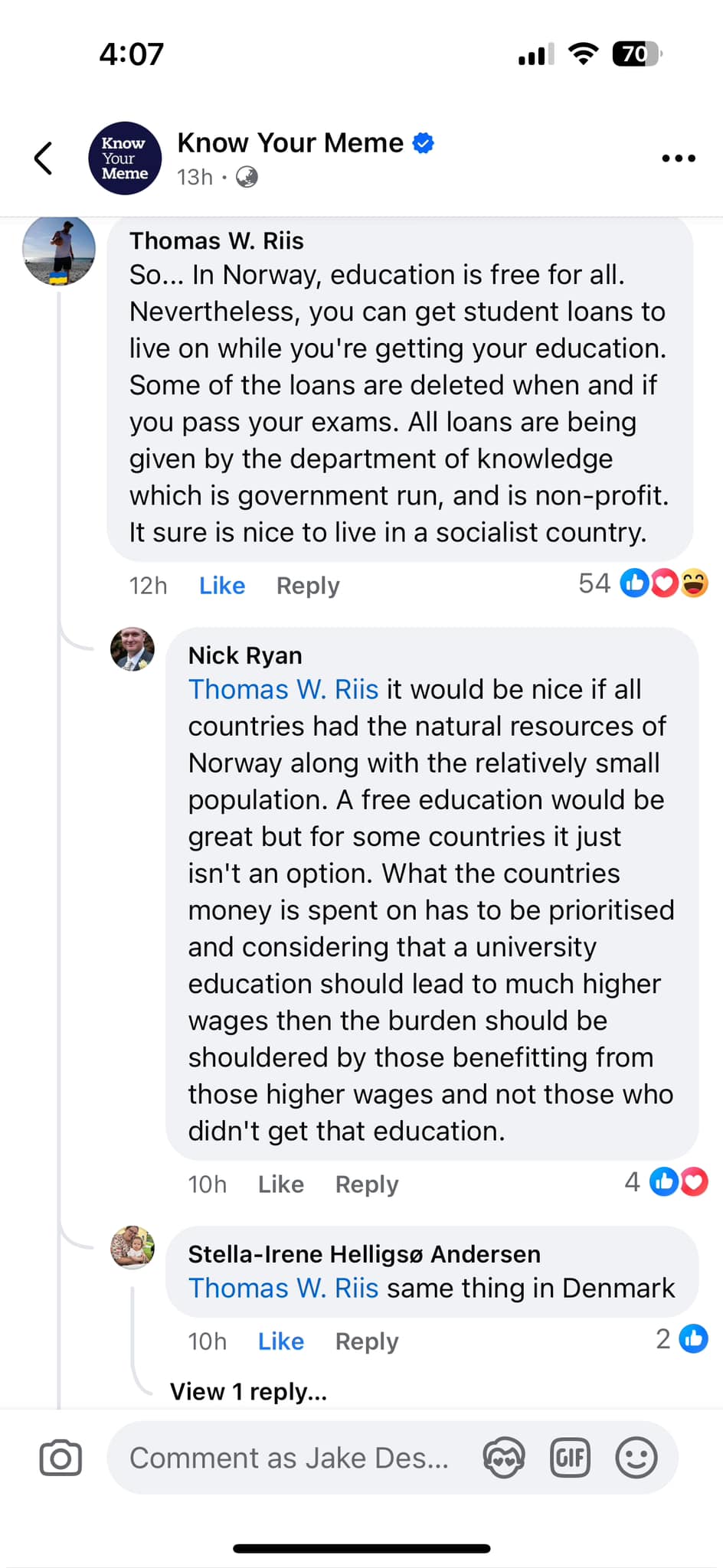Open Nick Ryan's profile picture
This screenshot has width=723, height=1568.
click(132, 649)
